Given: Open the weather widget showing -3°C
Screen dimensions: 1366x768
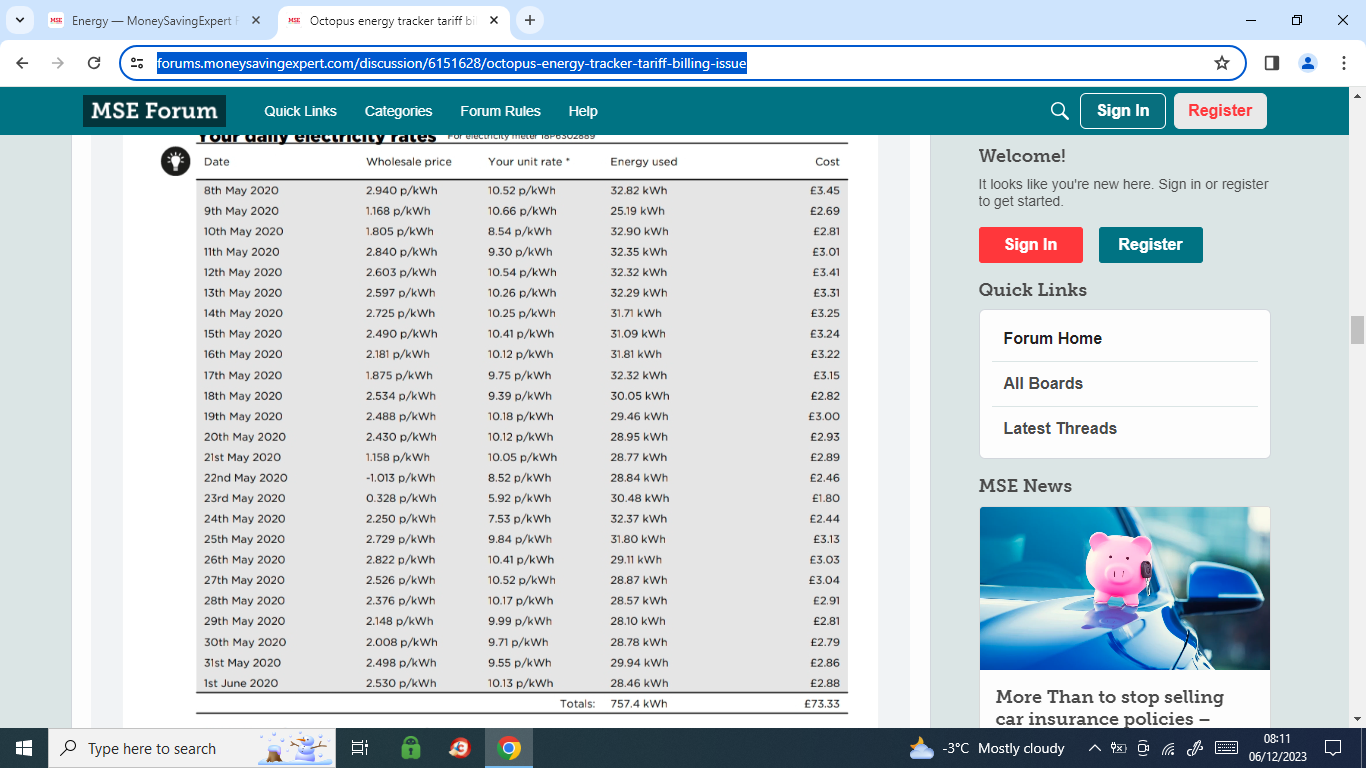Looking at the screenshot, I should coord(987,748).
